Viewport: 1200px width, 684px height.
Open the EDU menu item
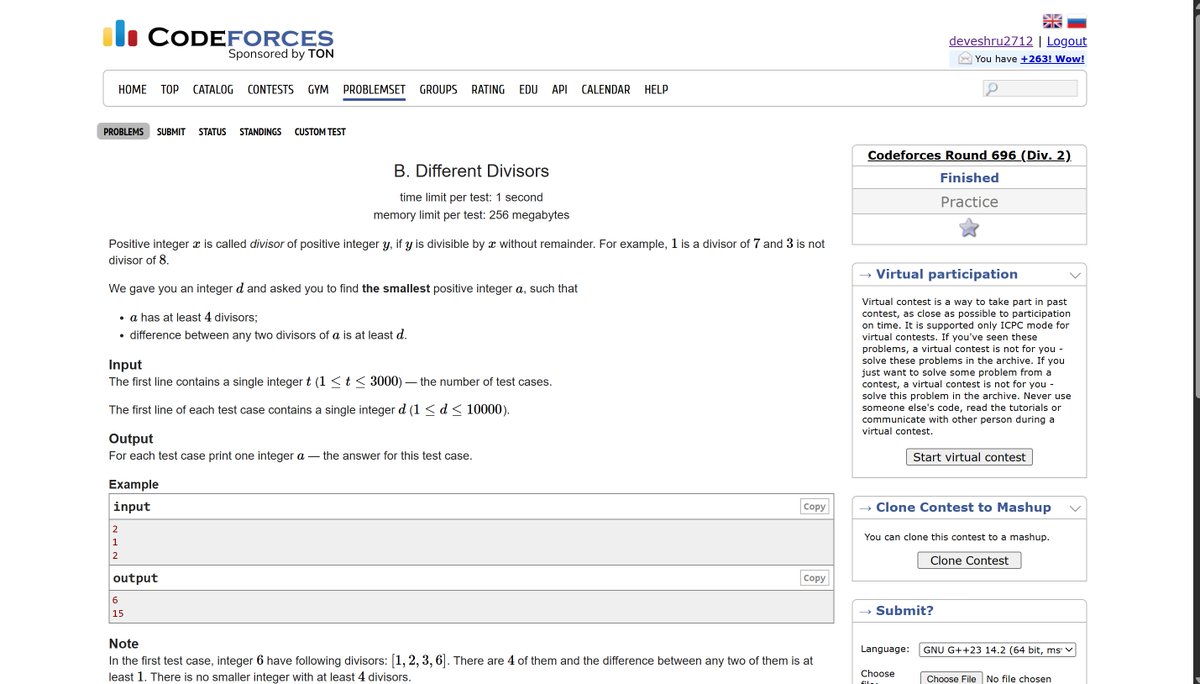(x=528, y=89)
